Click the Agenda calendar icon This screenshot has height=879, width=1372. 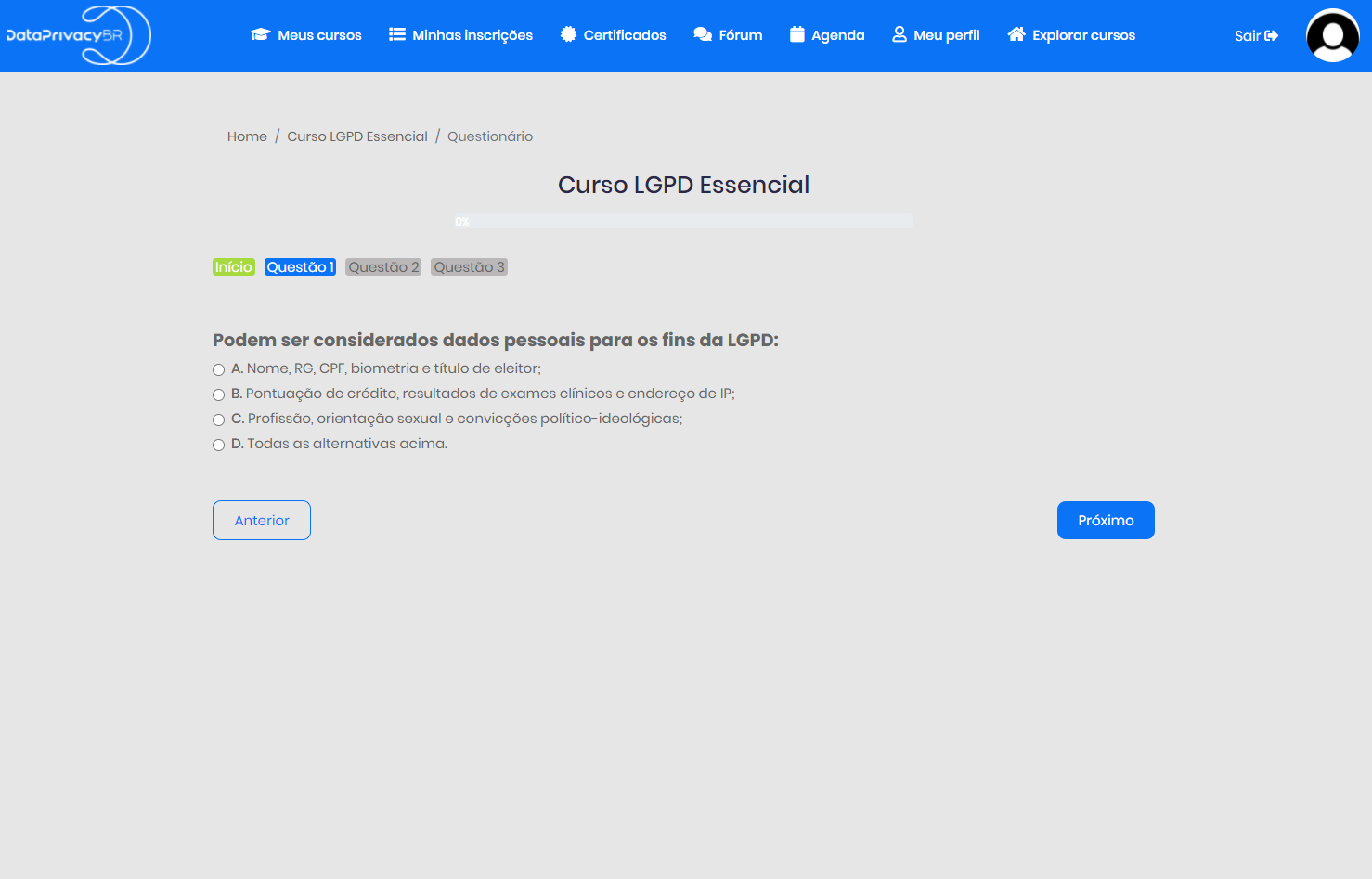(797, 34)
